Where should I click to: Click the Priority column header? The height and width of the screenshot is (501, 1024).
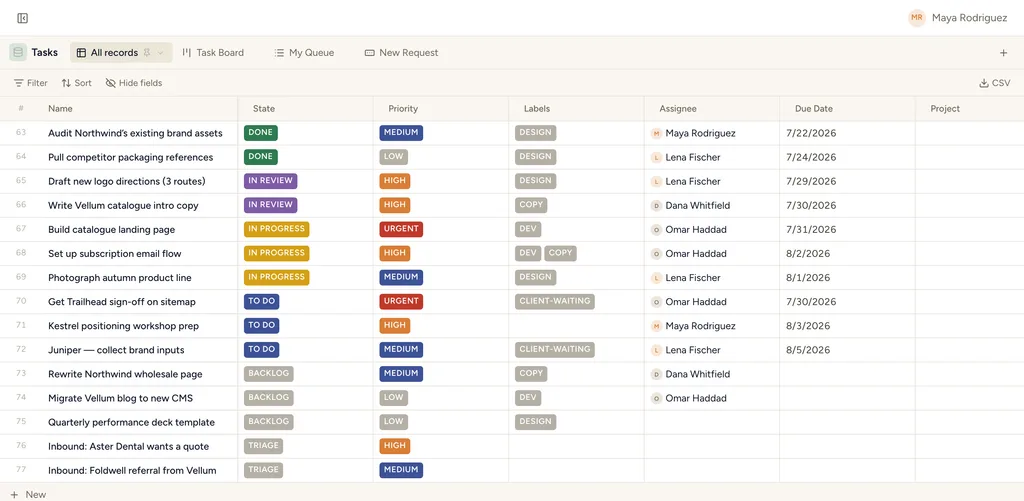tap(403, 108)
